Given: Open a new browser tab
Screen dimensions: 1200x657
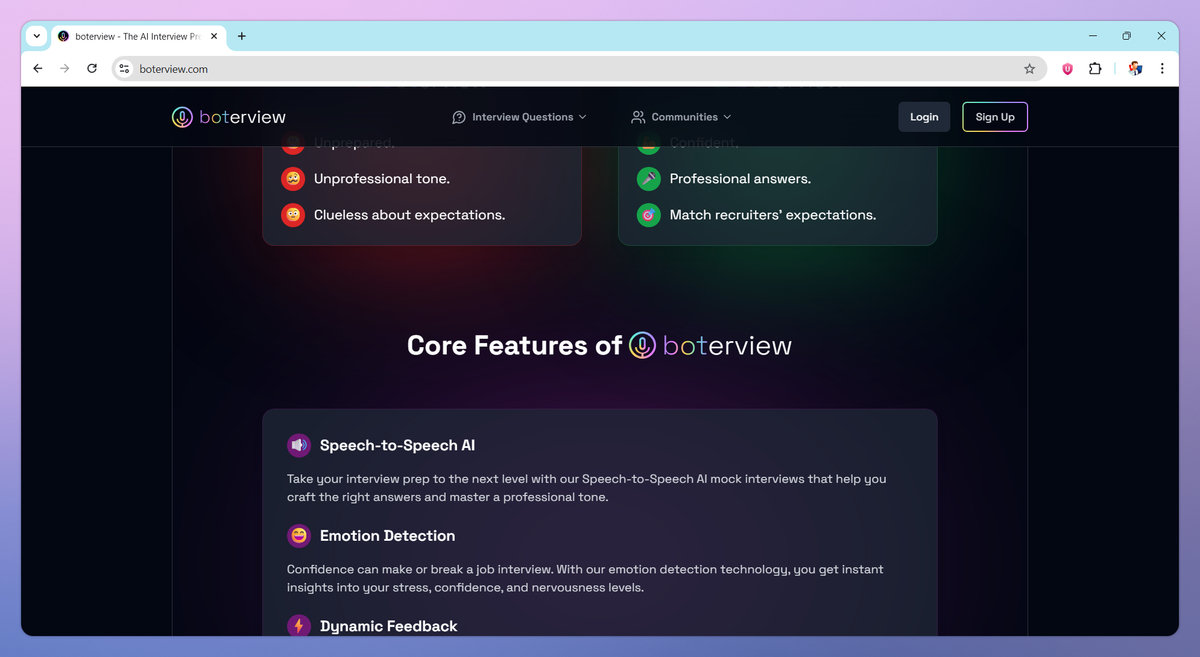Looking at the screenshot, I should coord(242,36).
